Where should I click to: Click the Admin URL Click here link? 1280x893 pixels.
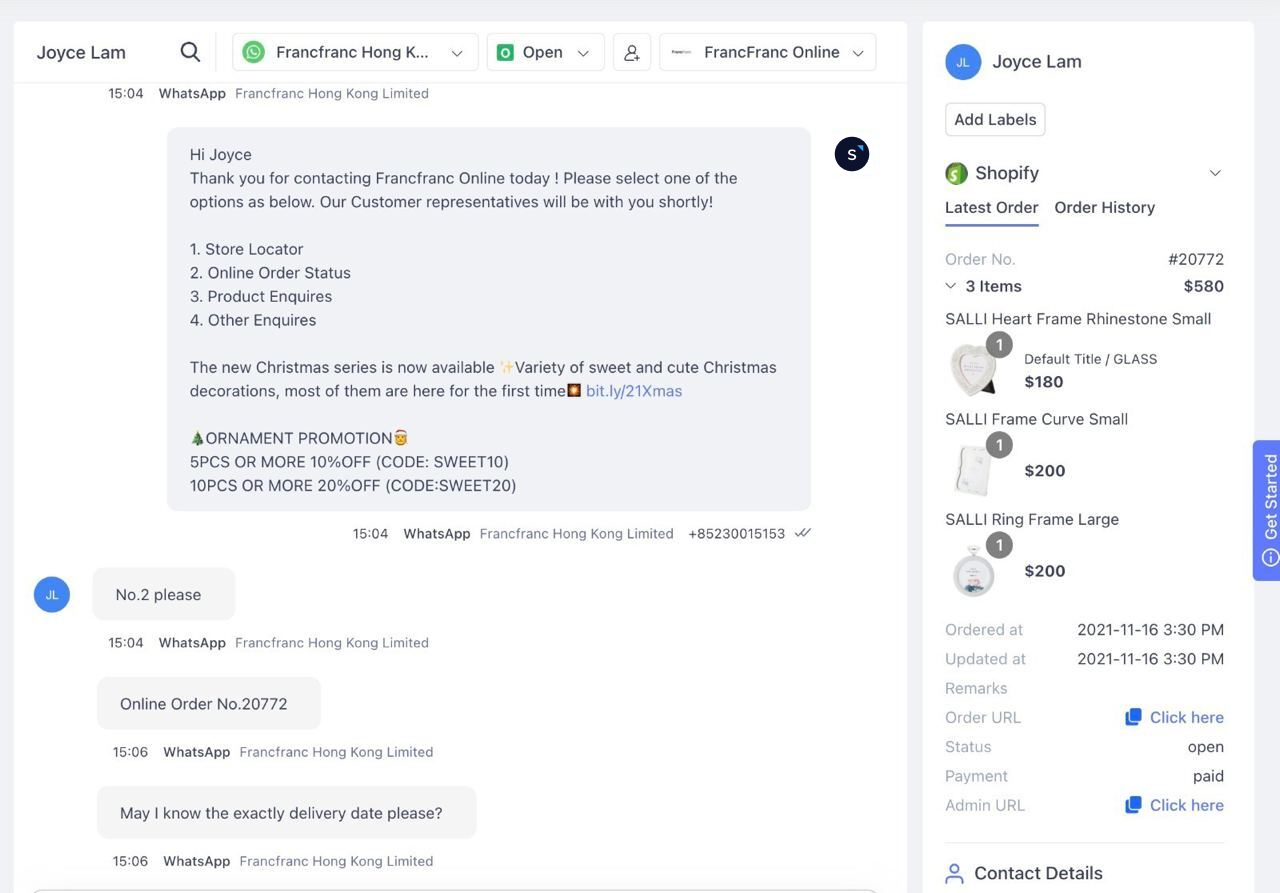[x=1187, y=805]
